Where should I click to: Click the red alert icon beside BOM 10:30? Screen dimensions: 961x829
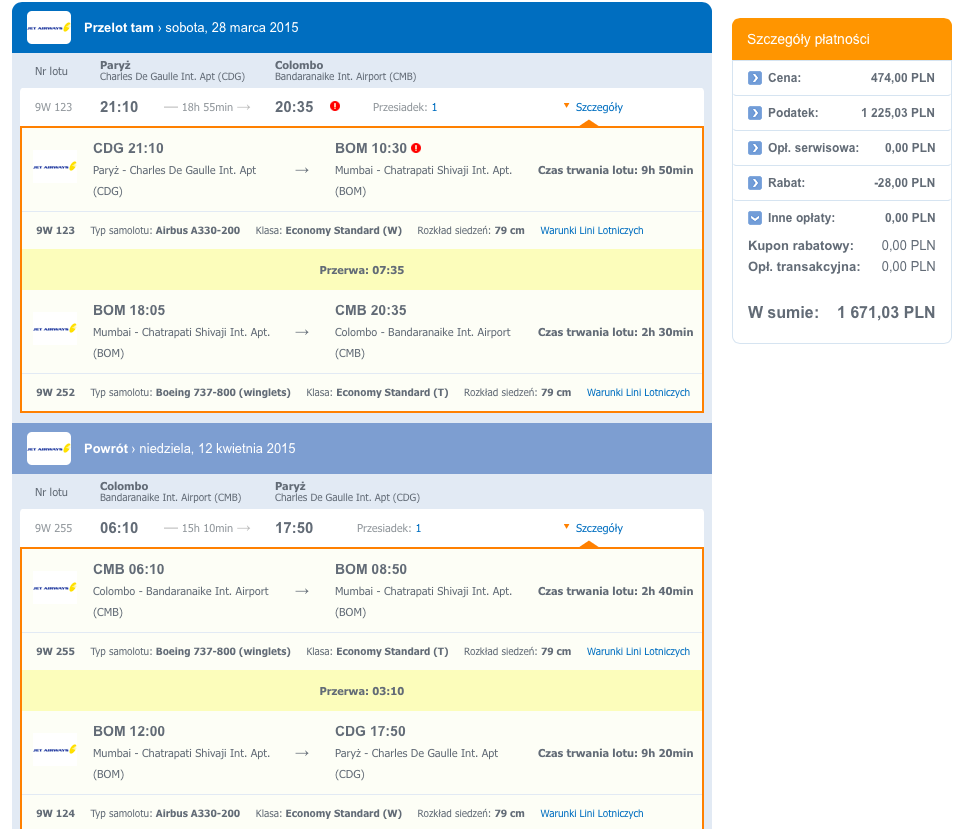(x=416, y=148)
